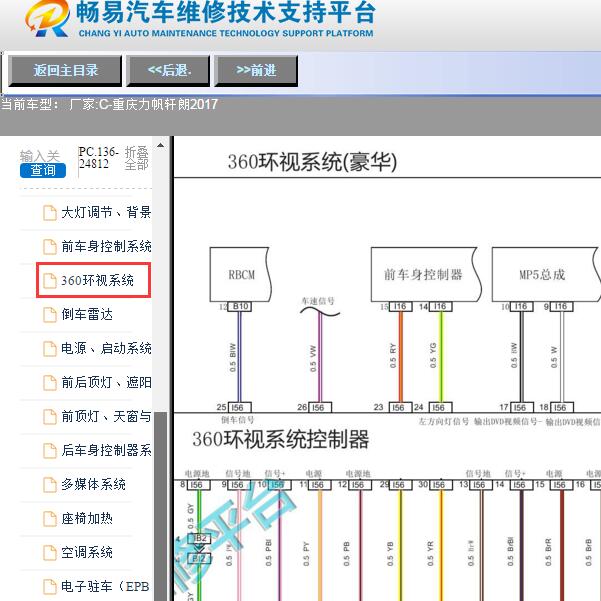Click the RBCM module box in the diagram
Image resolution: width=601 pixels, height=601 pixels.
tap(240, 274)
